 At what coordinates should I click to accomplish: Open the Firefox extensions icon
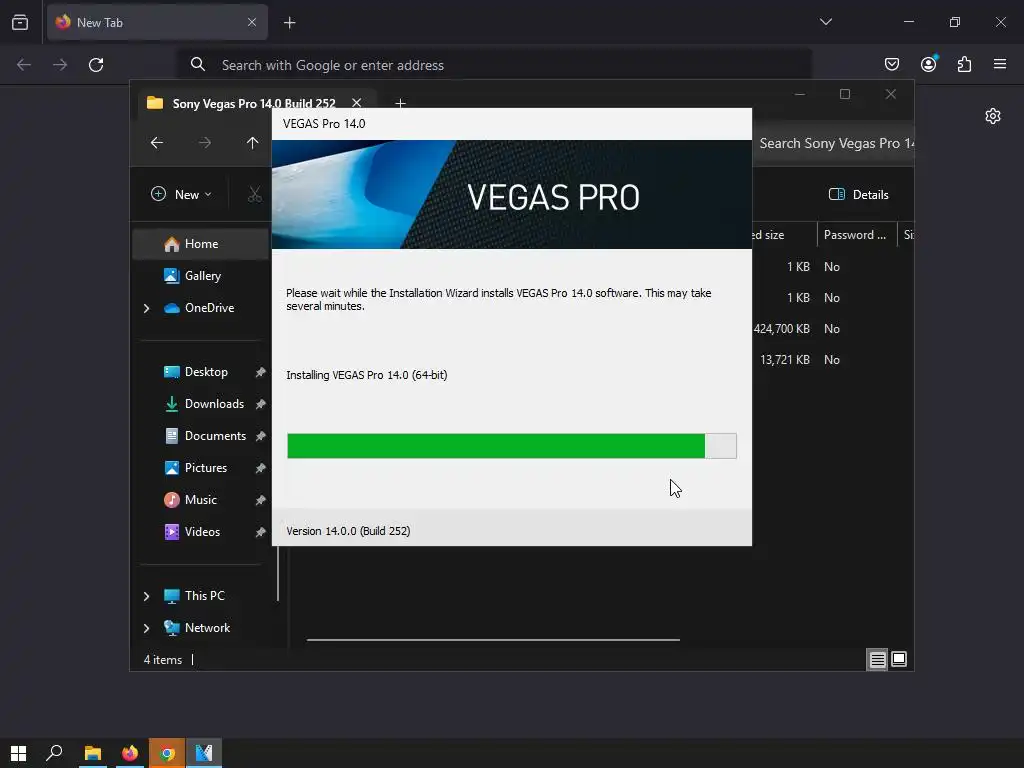pos(964,64)
